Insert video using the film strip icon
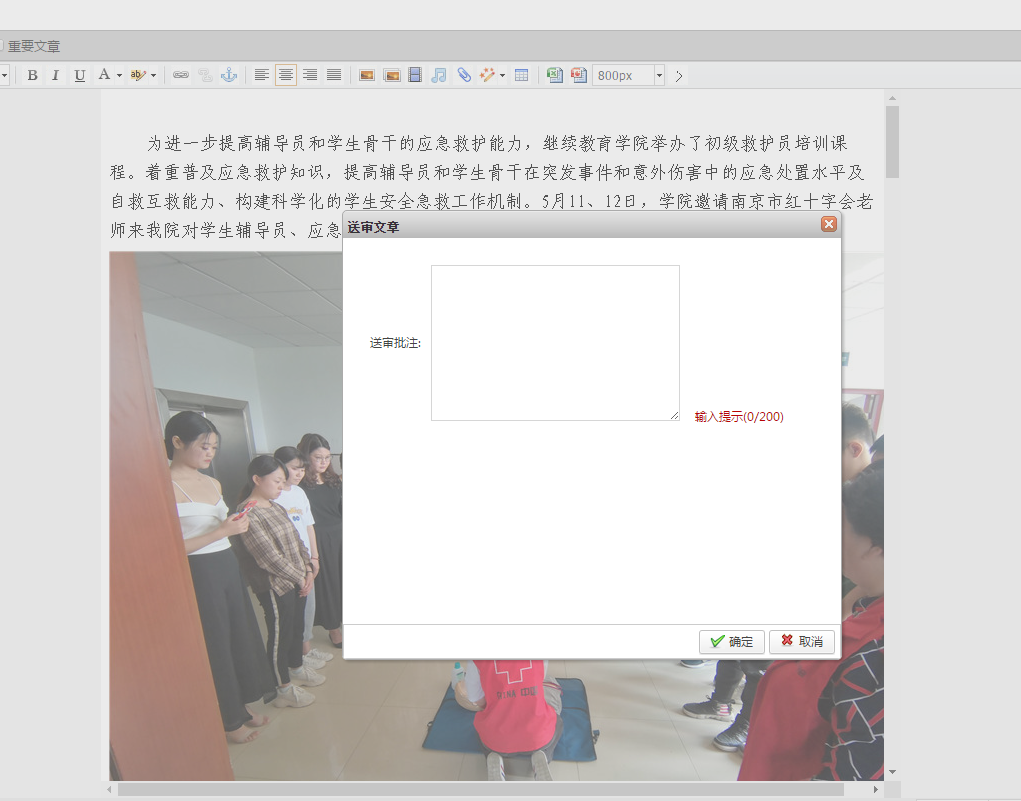 (x=415, y=76)
